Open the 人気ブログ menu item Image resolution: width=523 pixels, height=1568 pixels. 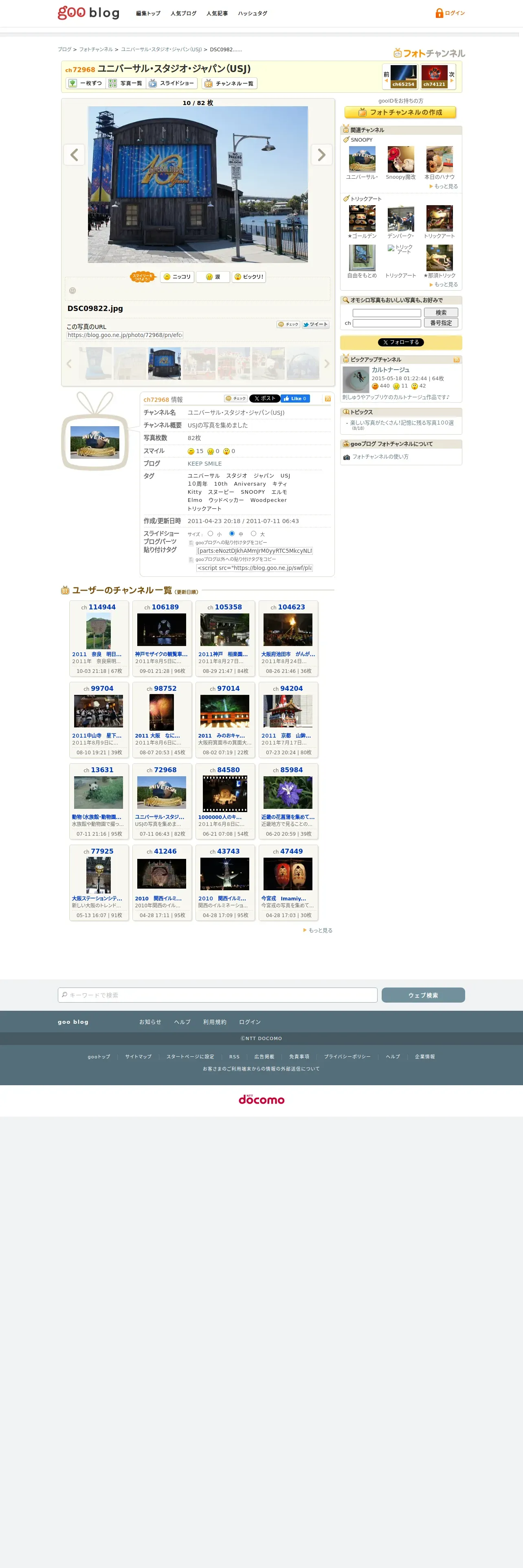tap(183, 13)
